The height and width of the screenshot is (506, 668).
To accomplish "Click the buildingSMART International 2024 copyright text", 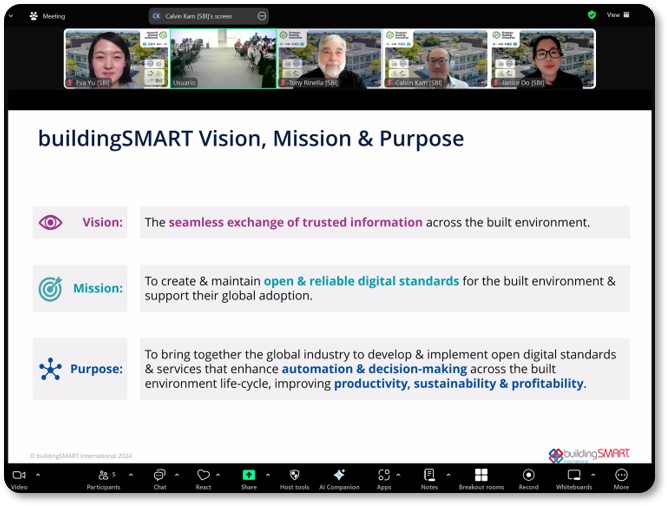I will tap(81, 456).
